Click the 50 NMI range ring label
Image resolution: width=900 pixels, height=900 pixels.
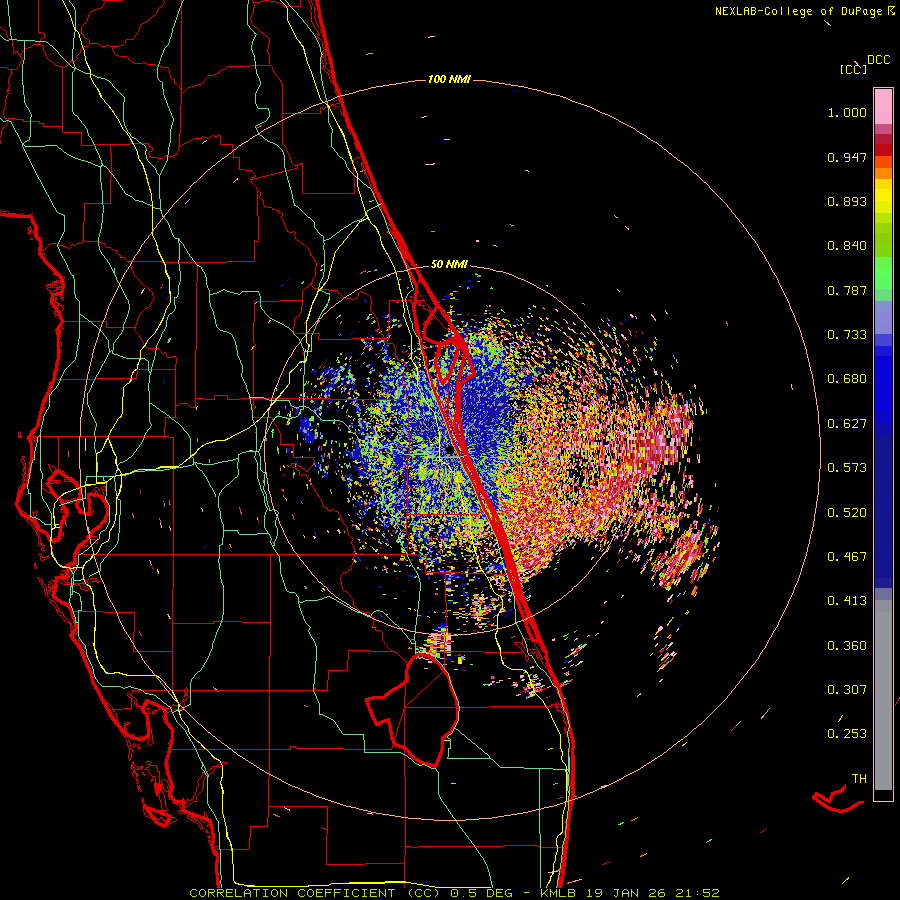click(x=449, y=264)
